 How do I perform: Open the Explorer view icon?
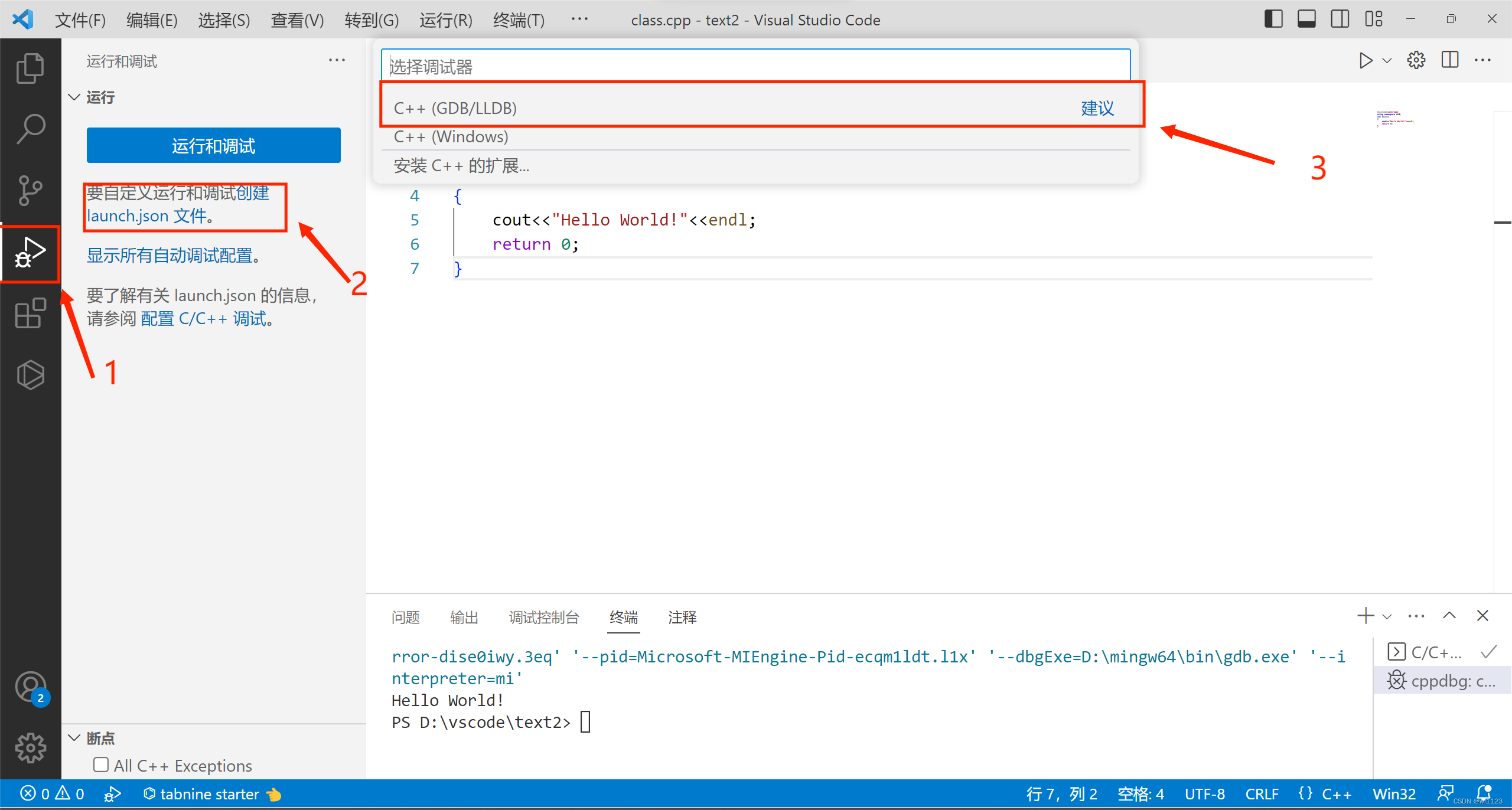click(30, 68)
